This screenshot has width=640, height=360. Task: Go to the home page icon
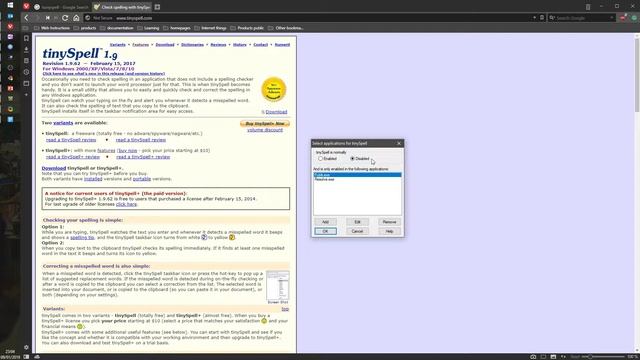coord(76,18)
